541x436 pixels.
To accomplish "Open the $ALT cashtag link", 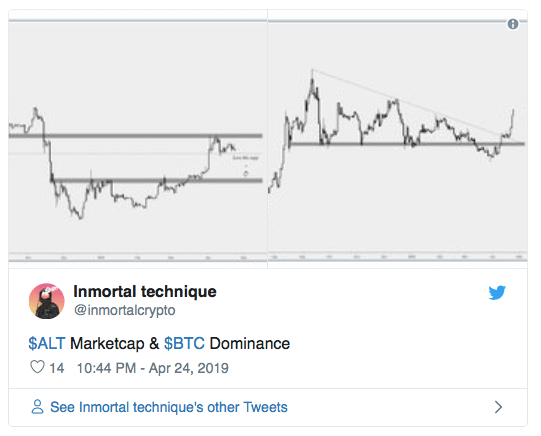I will [47, 344].
